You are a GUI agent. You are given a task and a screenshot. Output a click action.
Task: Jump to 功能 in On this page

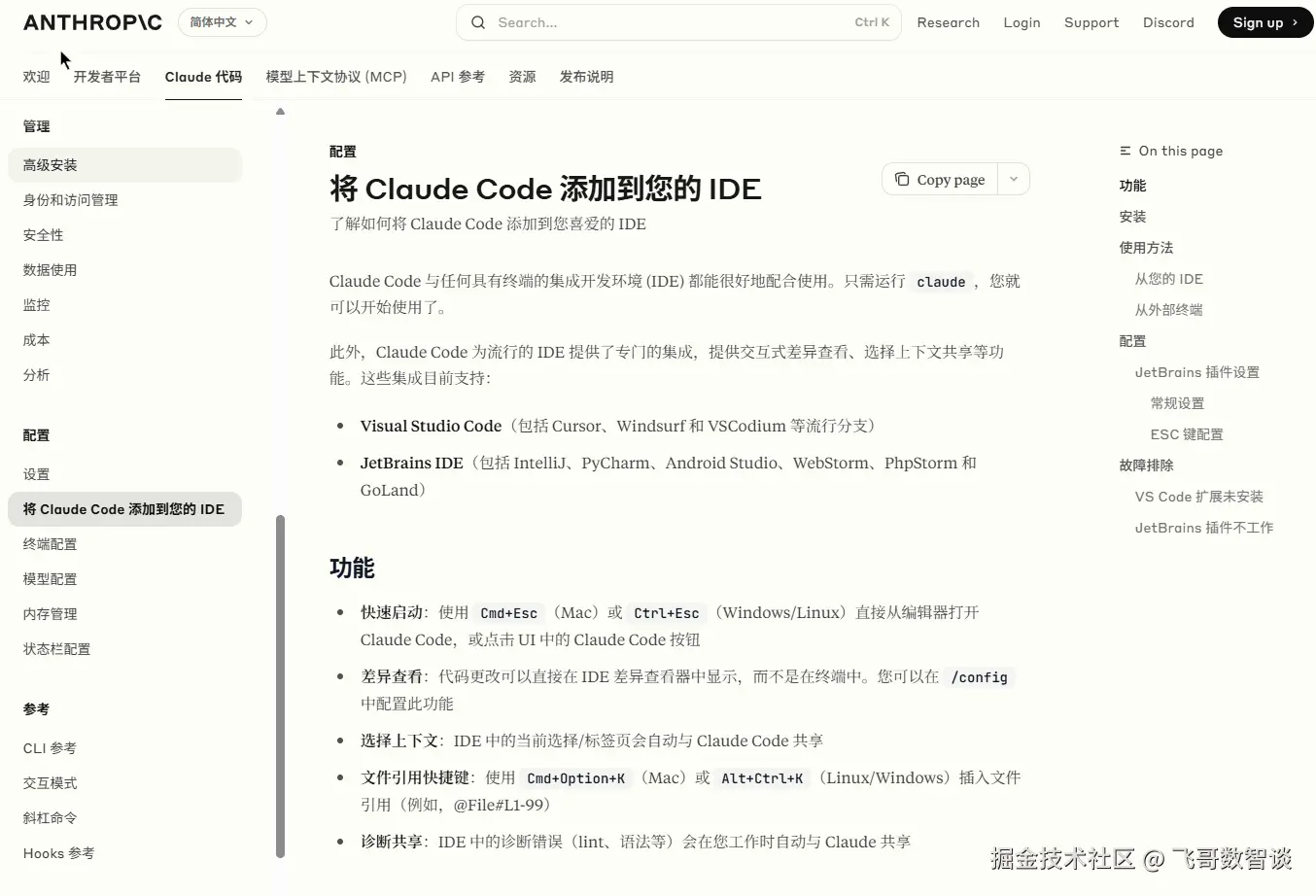(1132, 186)
